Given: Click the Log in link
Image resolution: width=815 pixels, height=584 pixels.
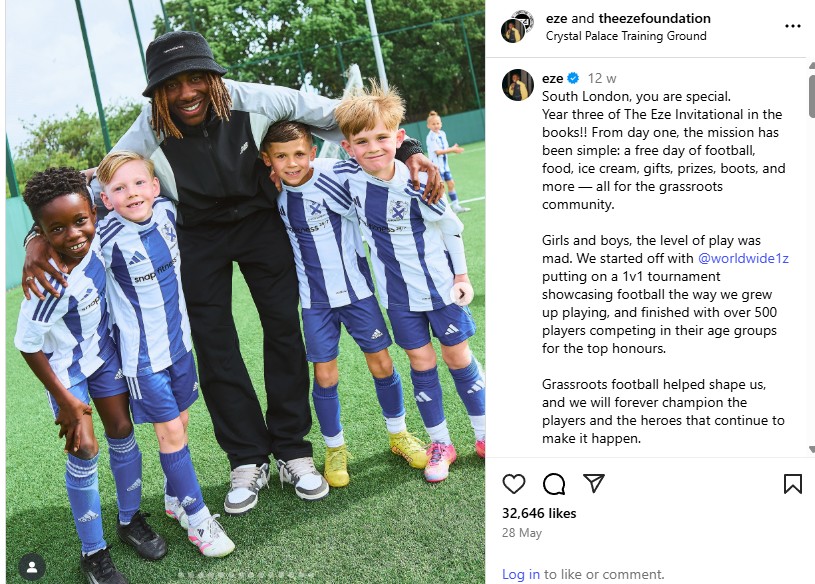Looking at the screenshot, I should tap(521, 574).
